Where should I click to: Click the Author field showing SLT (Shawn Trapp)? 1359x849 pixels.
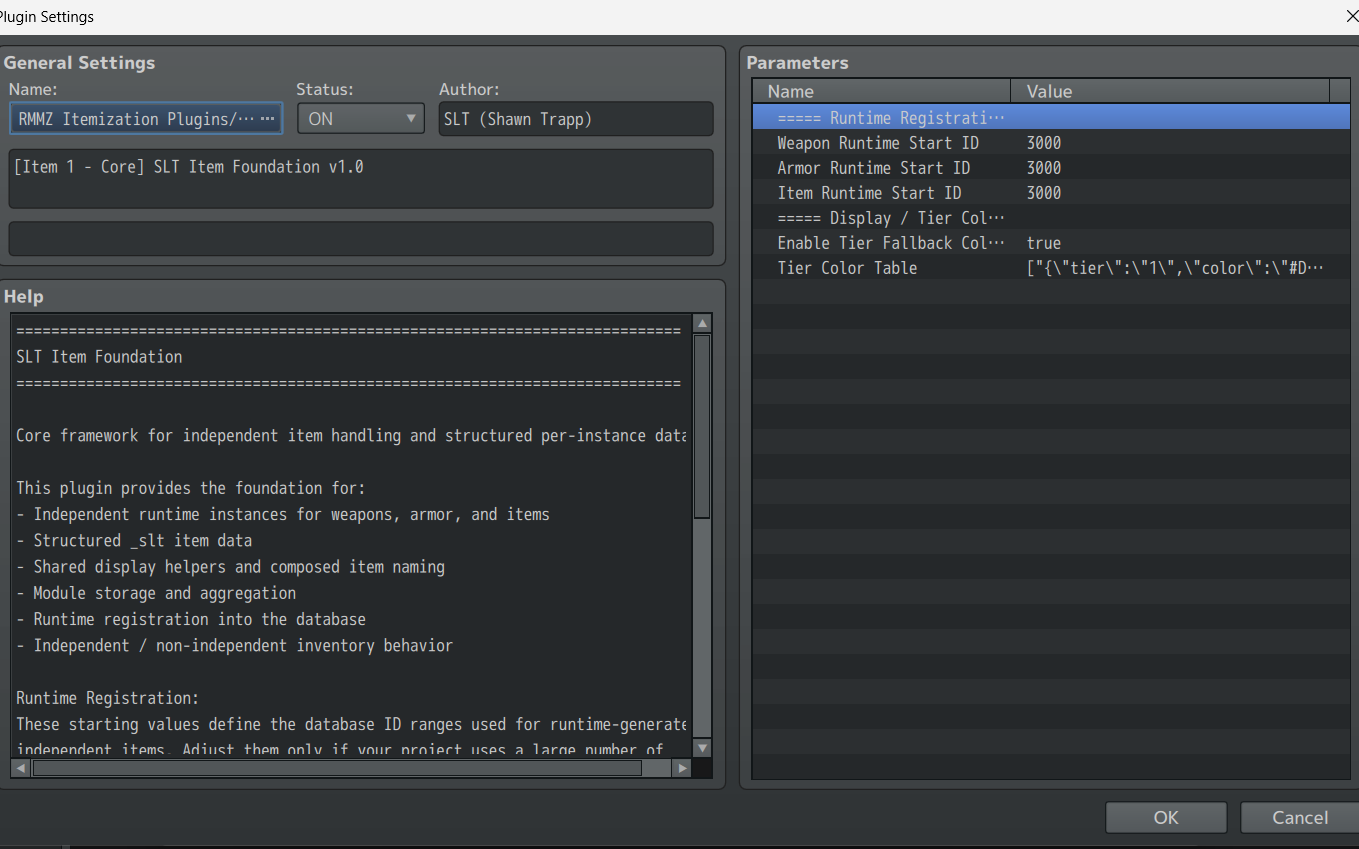tap(575, 119)
